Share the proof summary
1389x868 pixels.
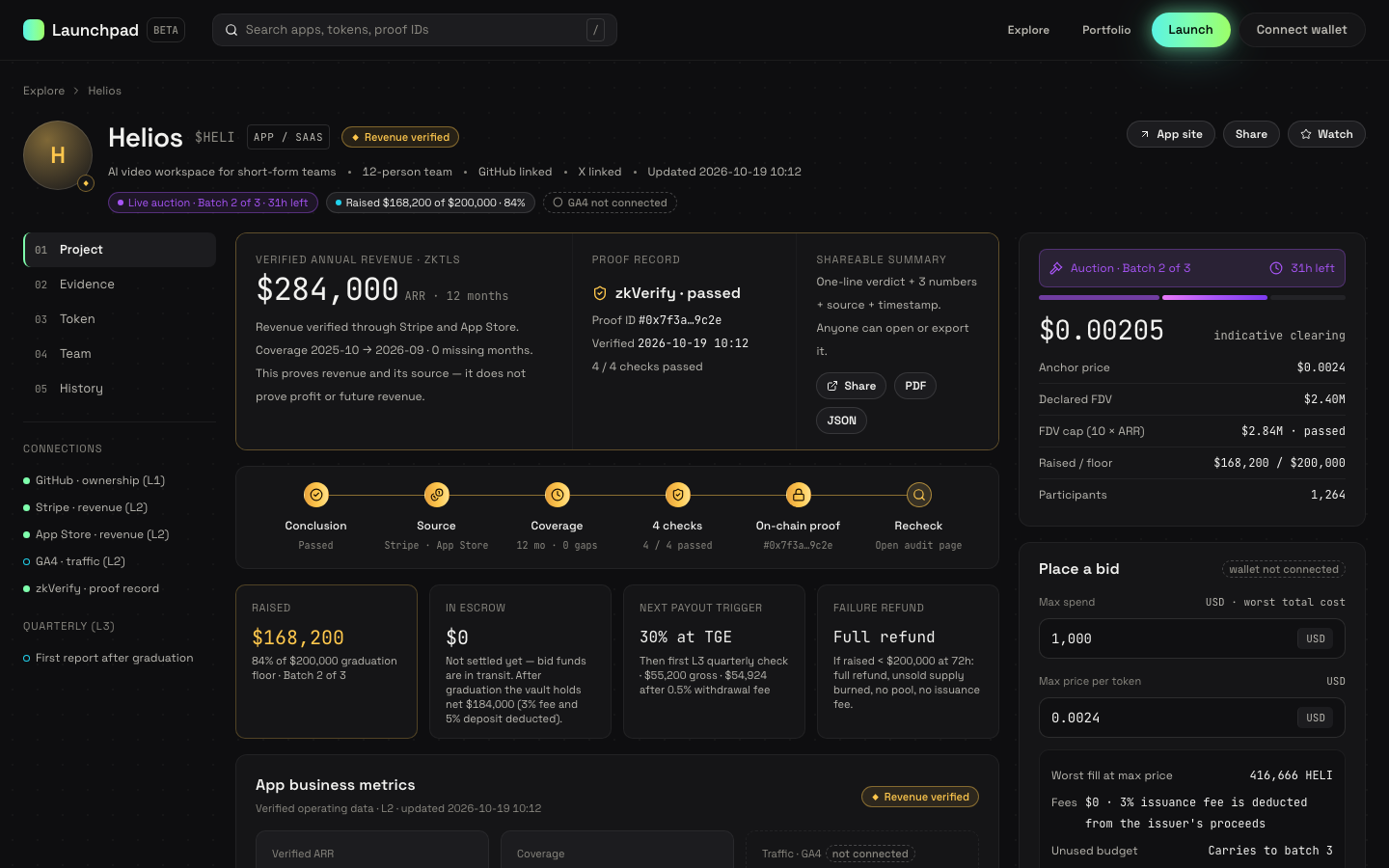pos(852,386)
